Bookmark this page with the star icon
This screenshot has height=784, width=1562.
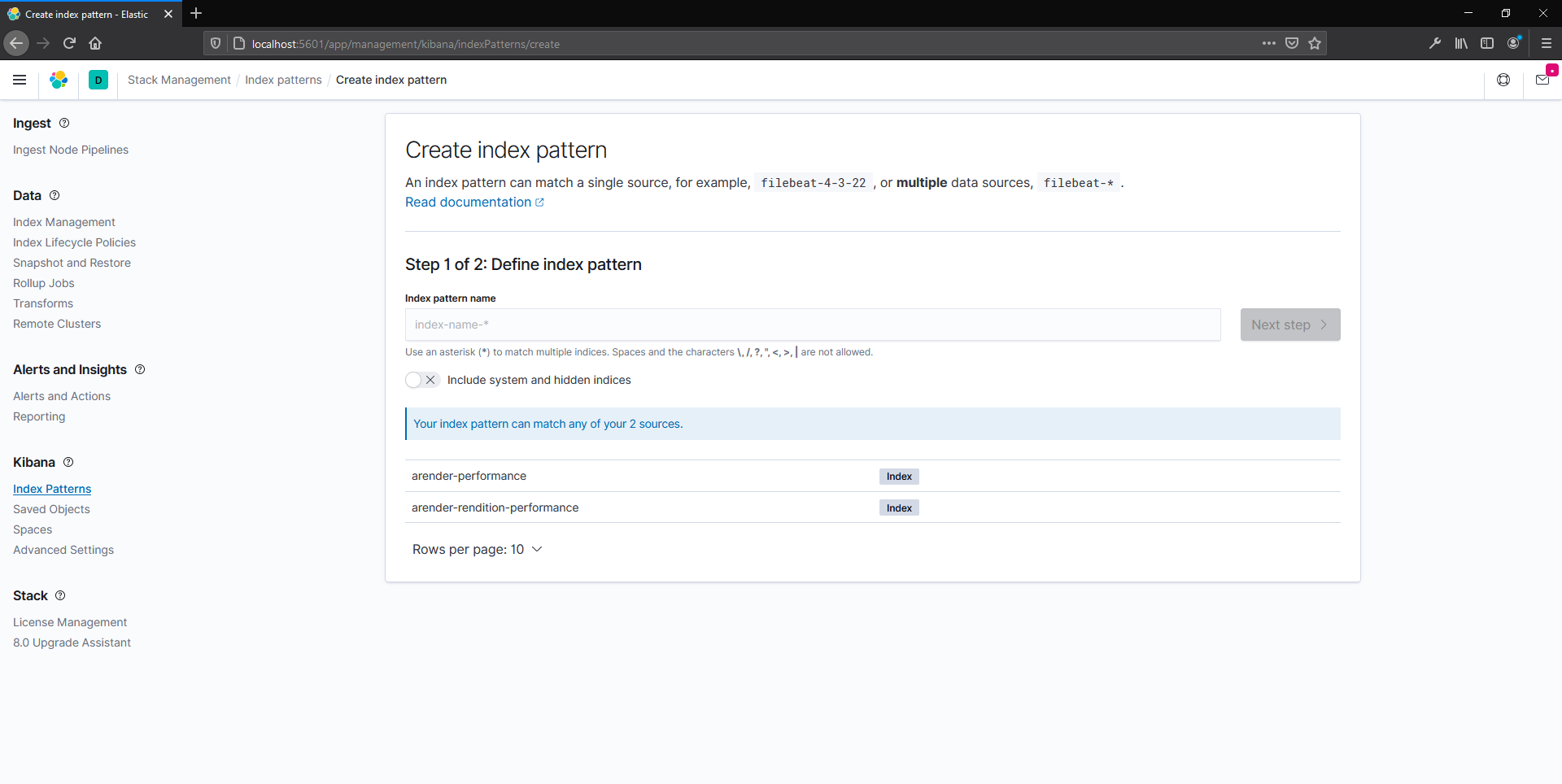pos(1315,43)
